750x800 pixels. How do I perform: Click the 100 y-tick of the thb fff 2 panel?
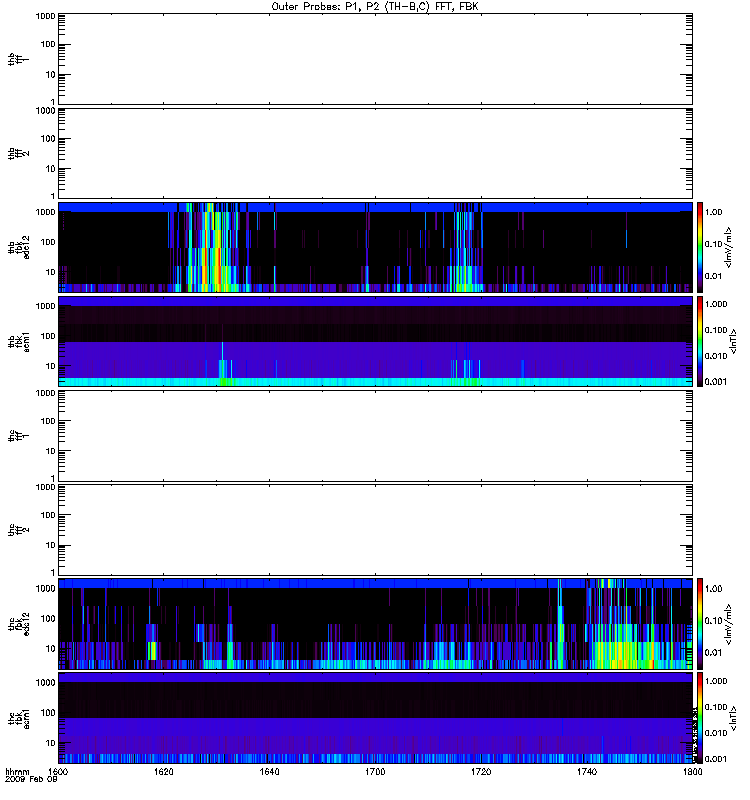coord(48,139)
